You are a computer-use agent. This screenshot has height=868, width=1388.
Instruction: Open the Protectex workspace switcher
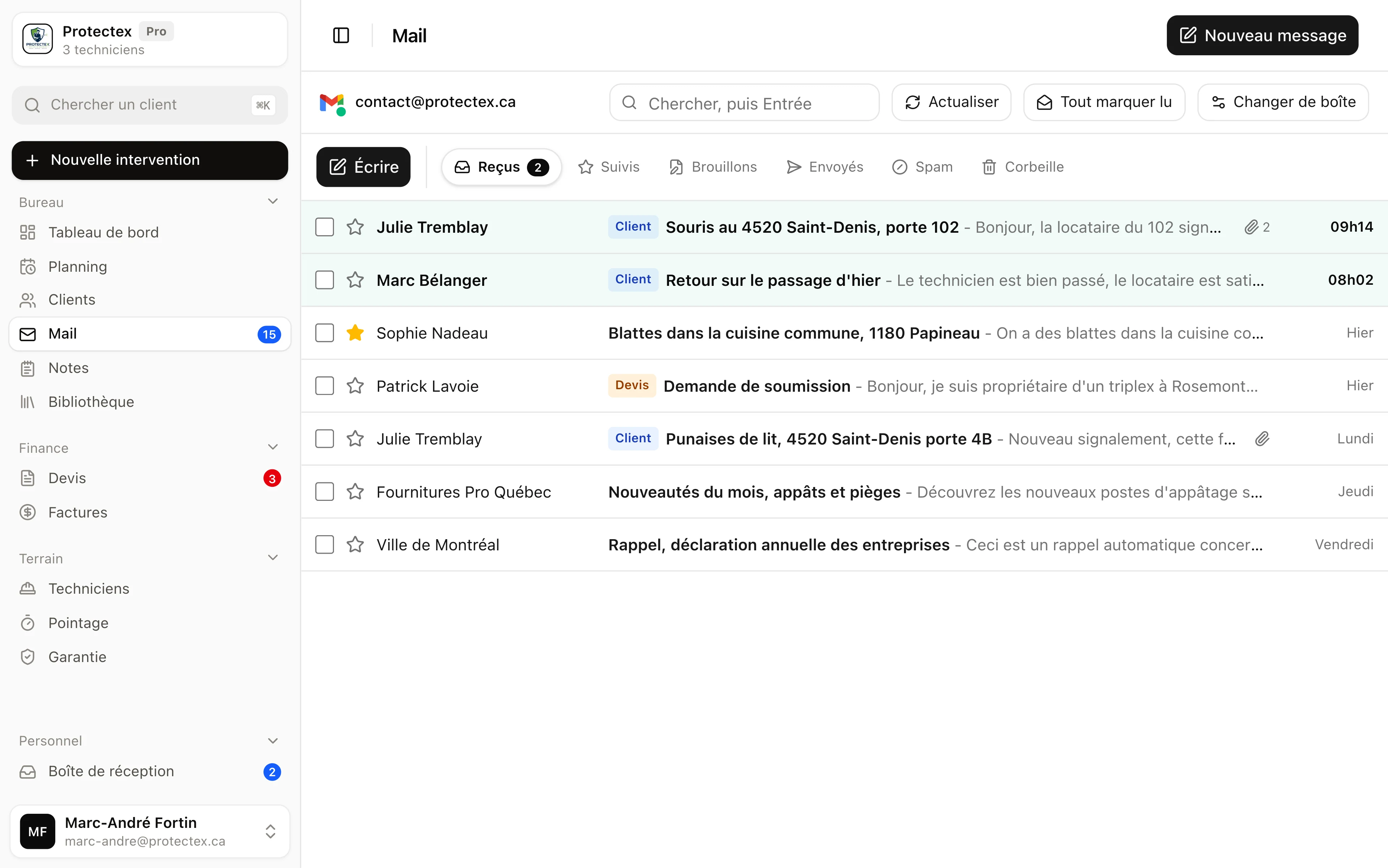150,39
